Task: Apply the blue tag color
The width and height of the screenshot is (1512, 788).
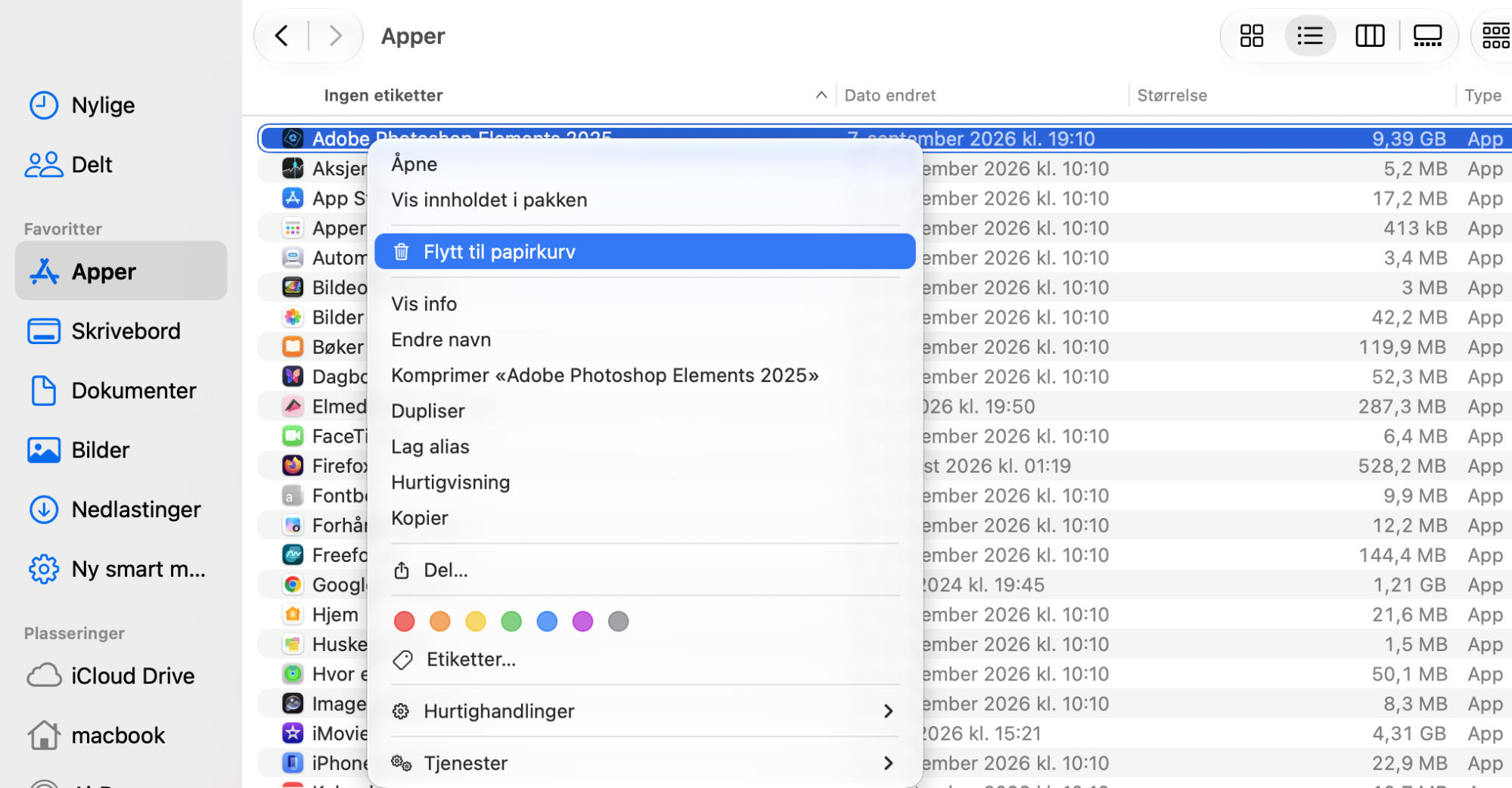Action: [547, 622]
